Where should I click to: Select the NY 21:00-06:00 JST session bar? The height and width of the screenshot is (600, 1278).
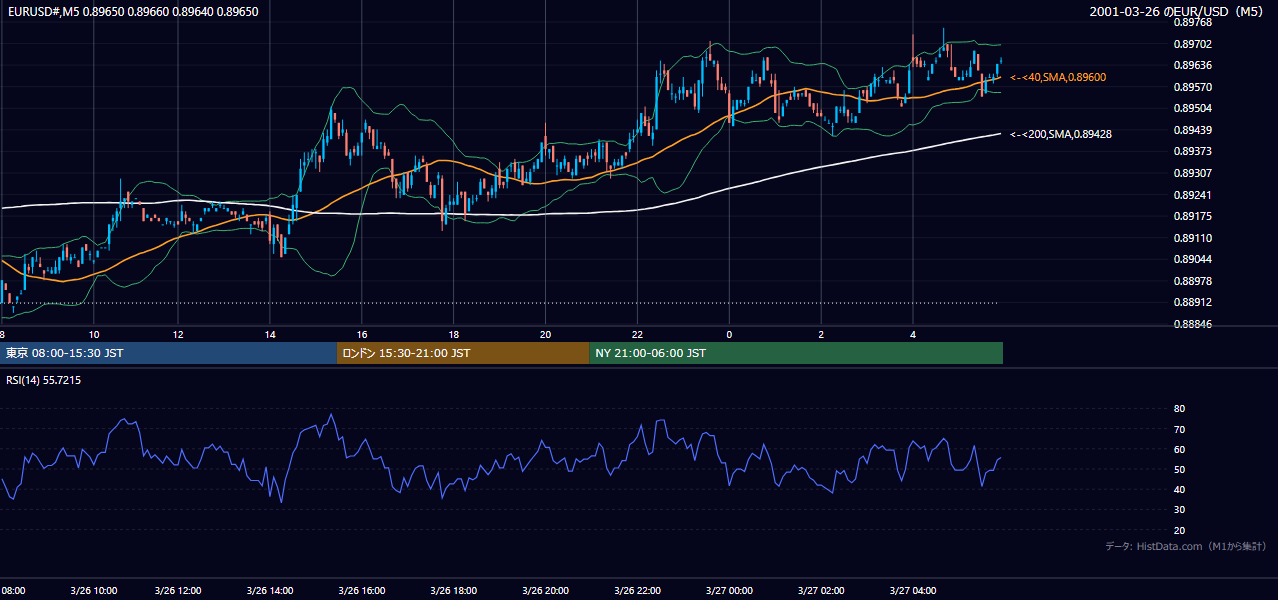(796, 353)
